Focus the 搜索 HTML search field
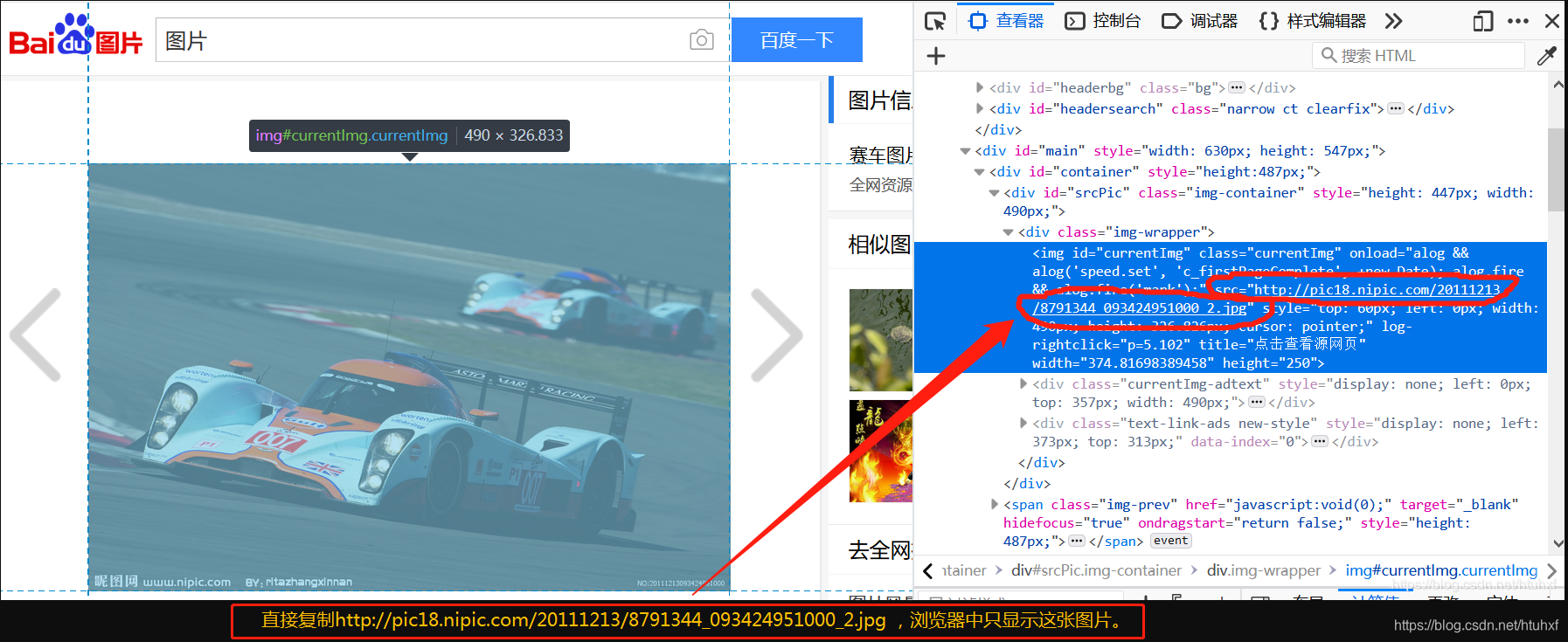The image size is (1568, 642). click(1418, 56)
